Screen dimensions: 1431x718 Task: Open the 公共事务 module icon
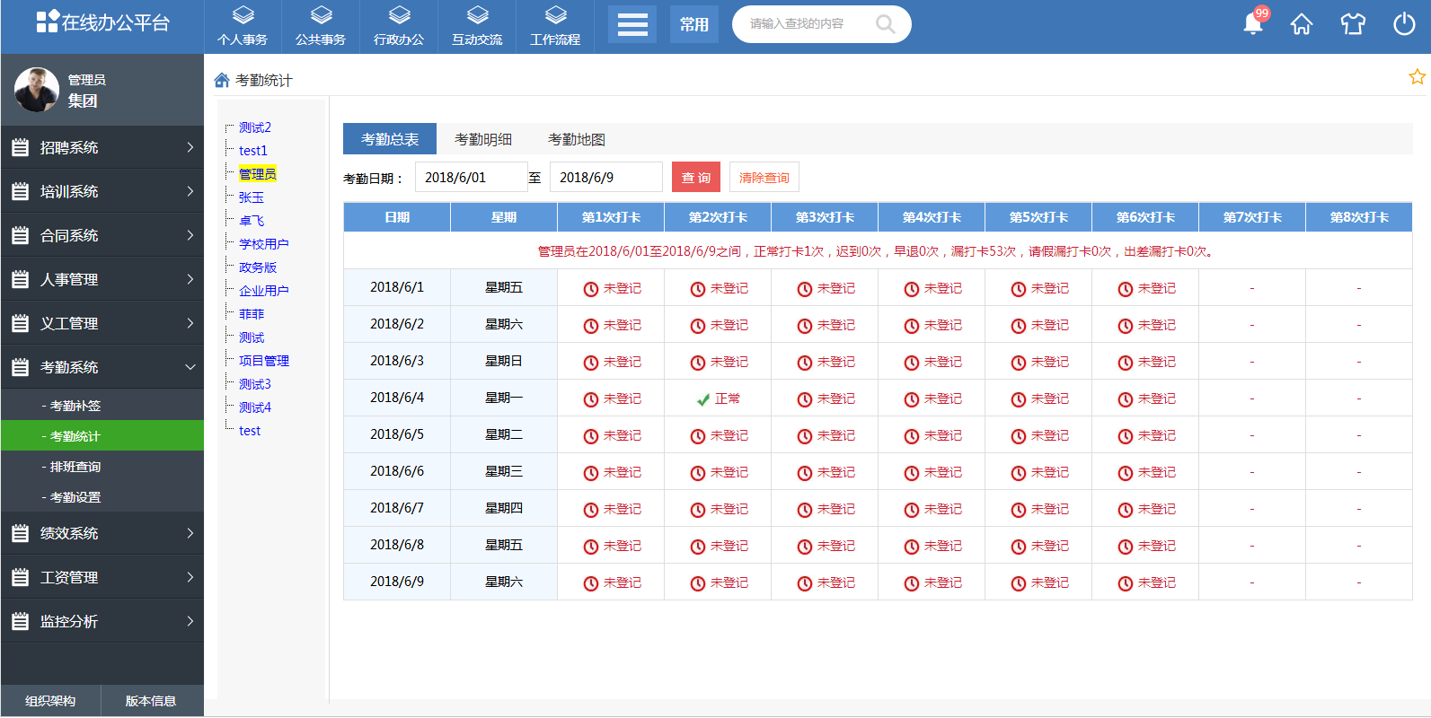[320, 25]
